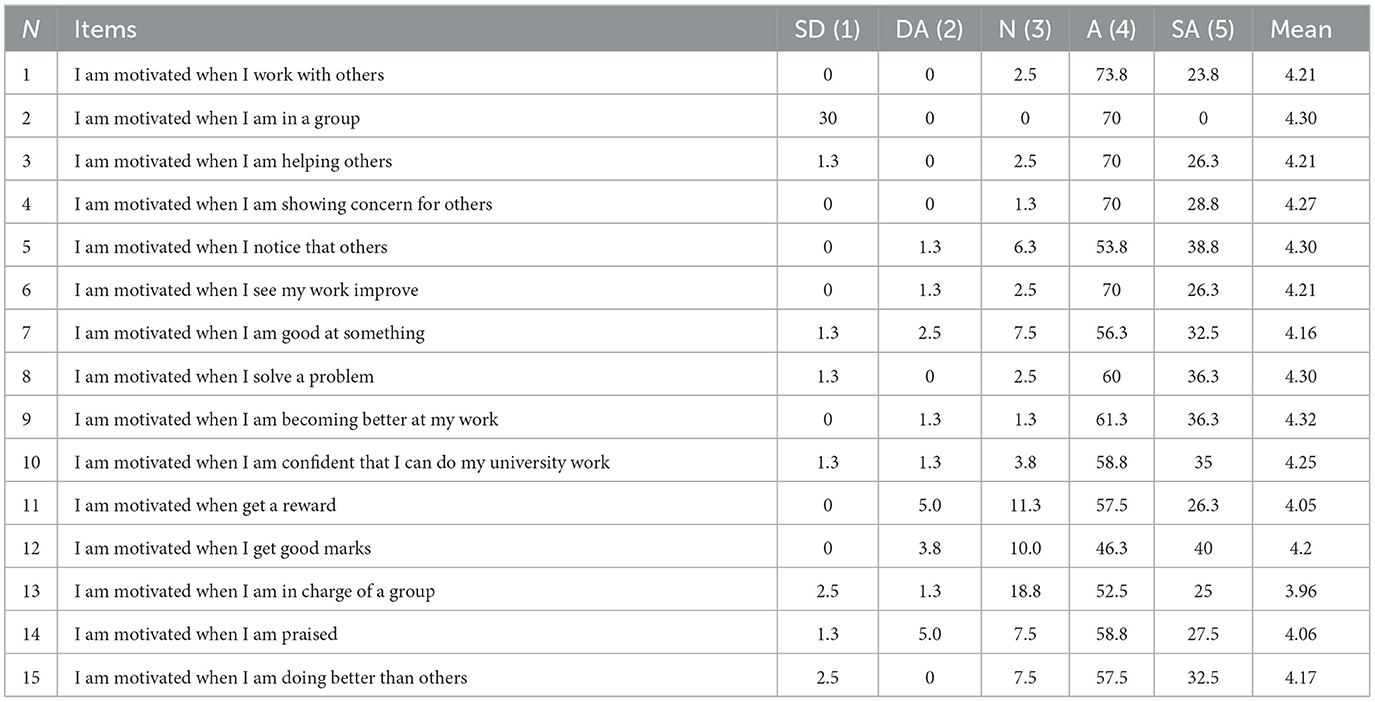Click the item 'I am motivated when I am praised'
The height and width of the screenshot is (702, 1375).
click(206, 634)
